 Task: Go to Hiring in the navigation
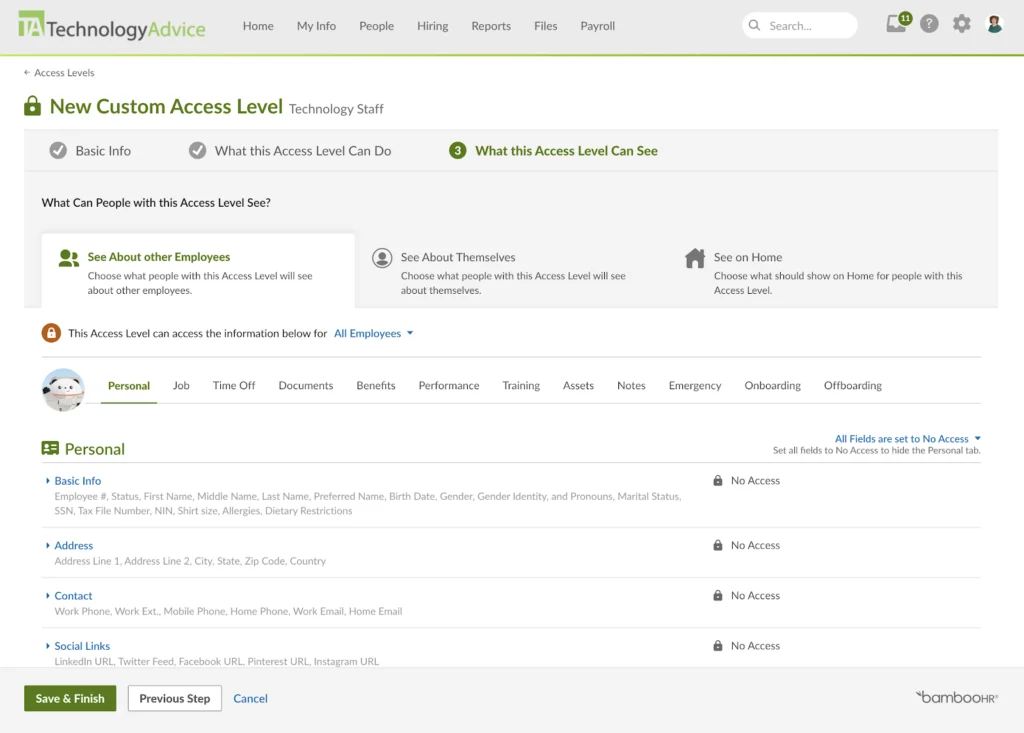432,25
